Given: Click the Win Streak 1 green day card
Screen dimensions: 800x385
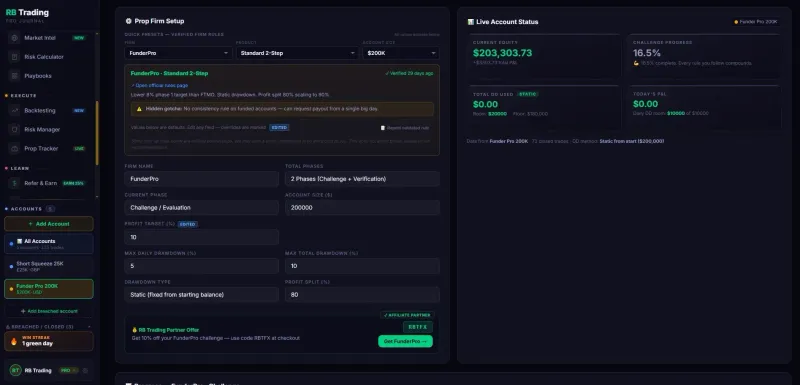Looking at the screenshot, I should pos(48,341).
